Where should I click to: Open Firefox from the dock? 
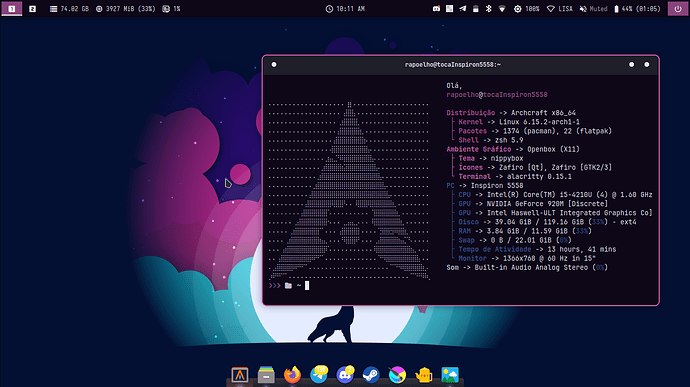coord(292,375)
